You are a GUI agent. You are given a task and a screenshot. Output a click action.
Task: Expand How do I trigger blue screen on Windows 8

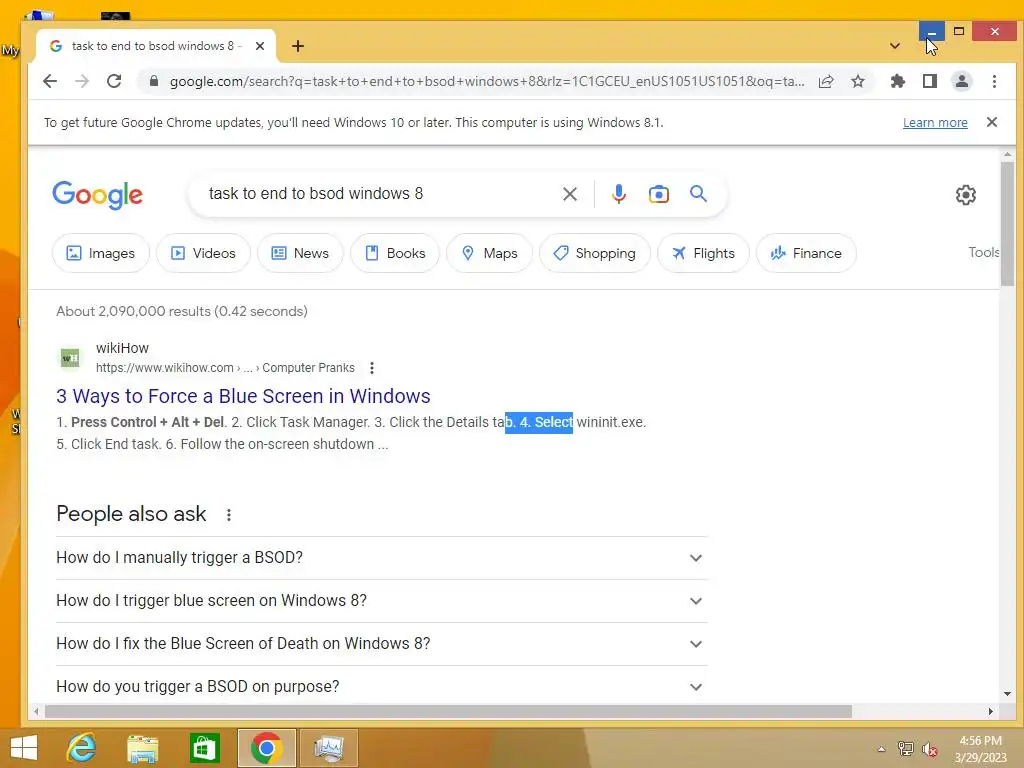(x=381, y=601)
